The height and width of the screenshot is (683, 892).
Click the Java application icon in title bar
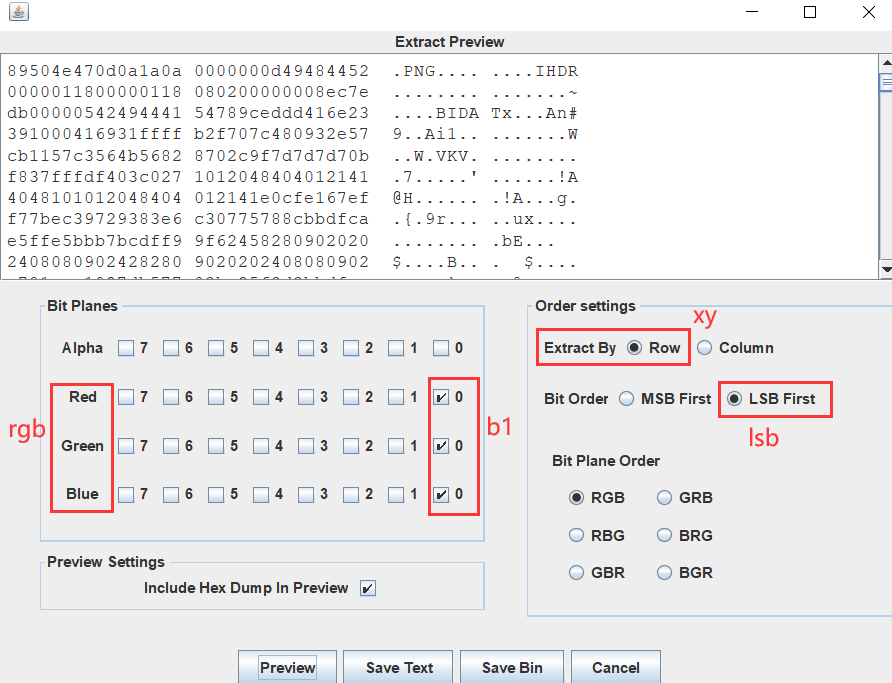coord(19,11)
